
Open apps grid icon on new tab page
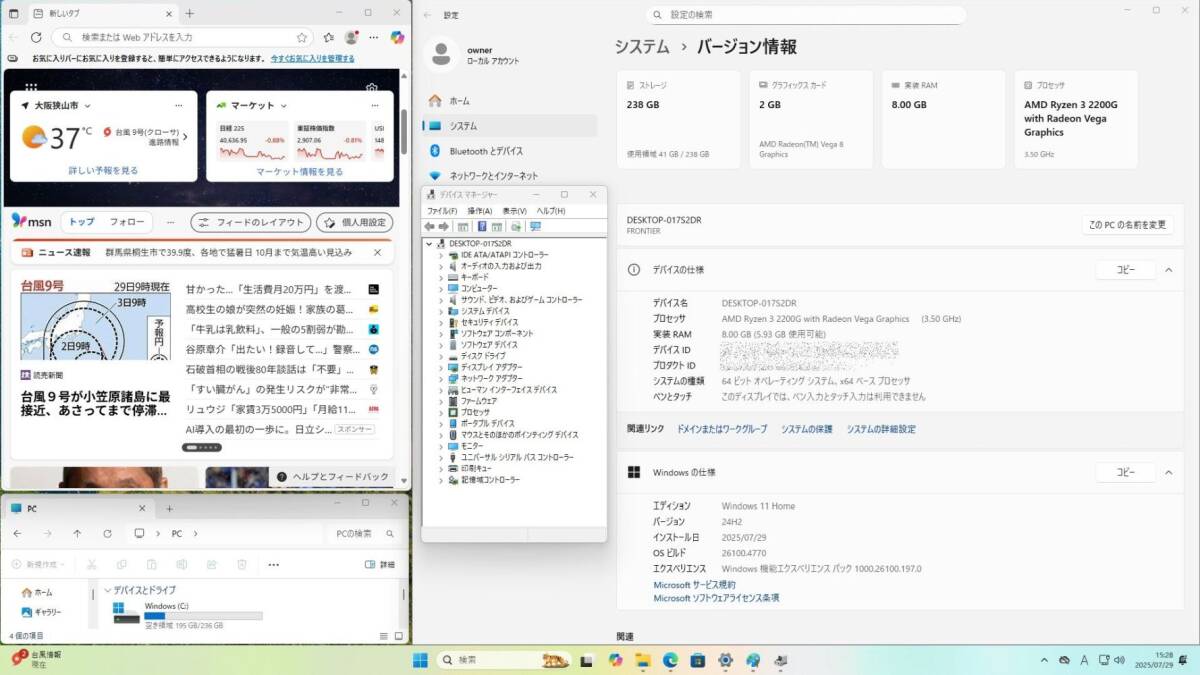tap(32, 88)
